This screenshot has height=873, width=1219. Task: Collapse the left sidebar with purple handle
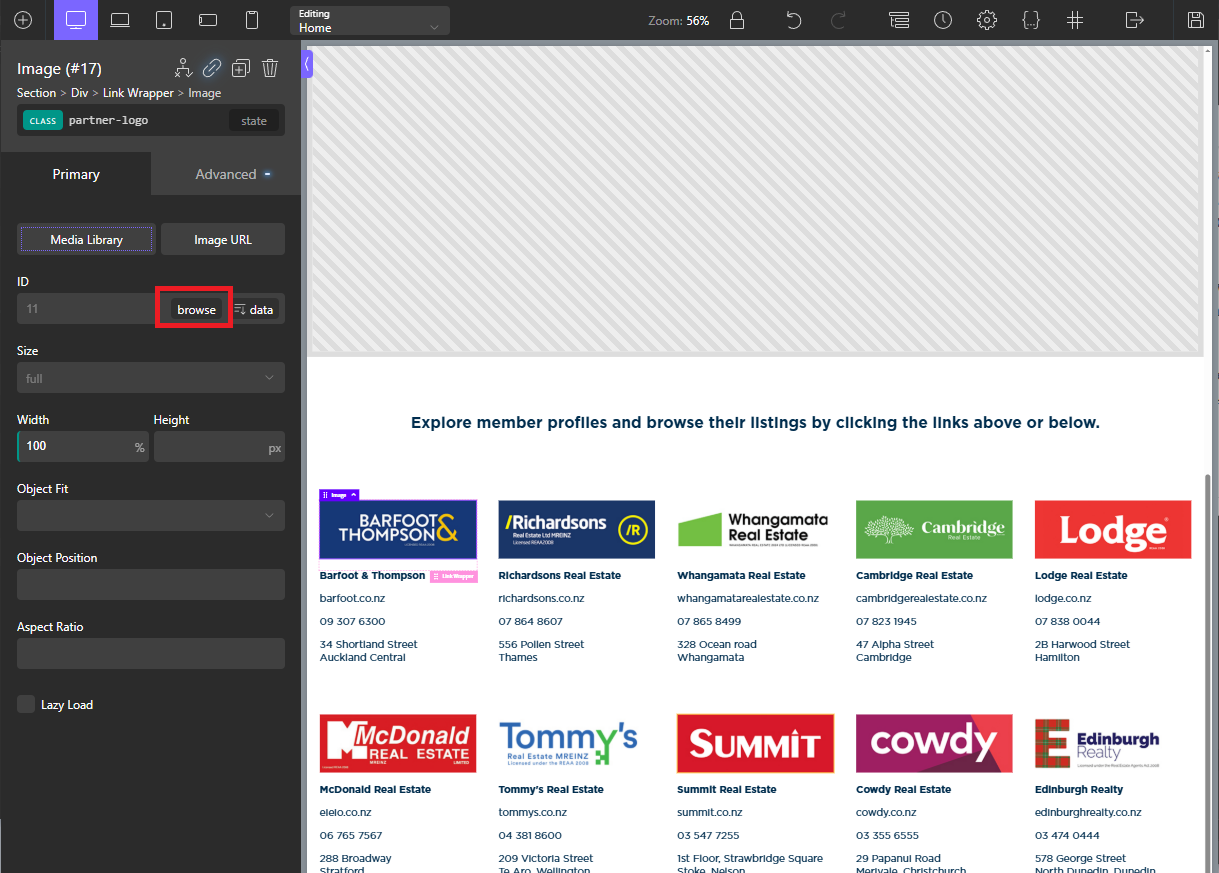(307, 64)
